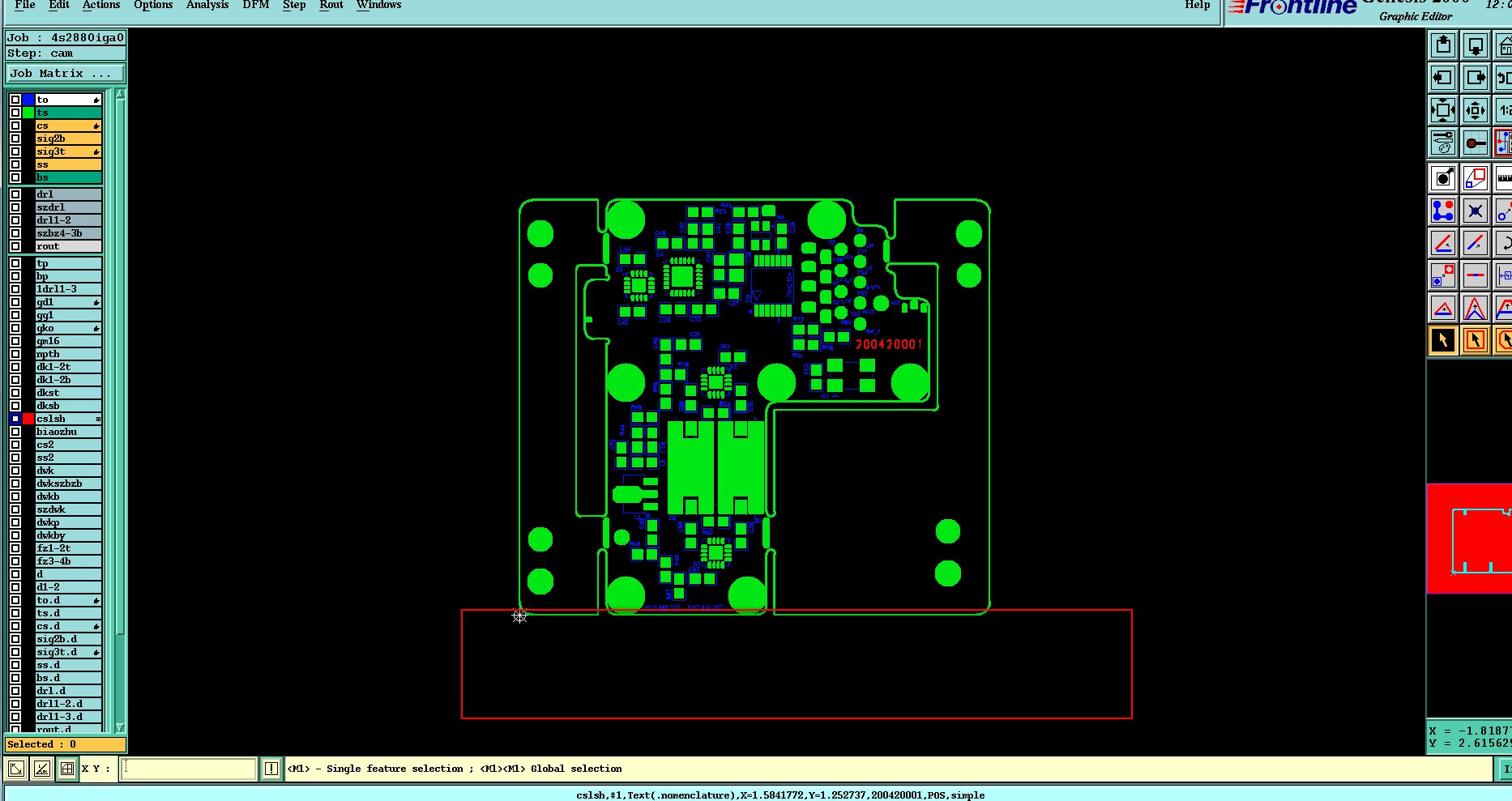Select the black dot with arrow tool

(1443, 178)
